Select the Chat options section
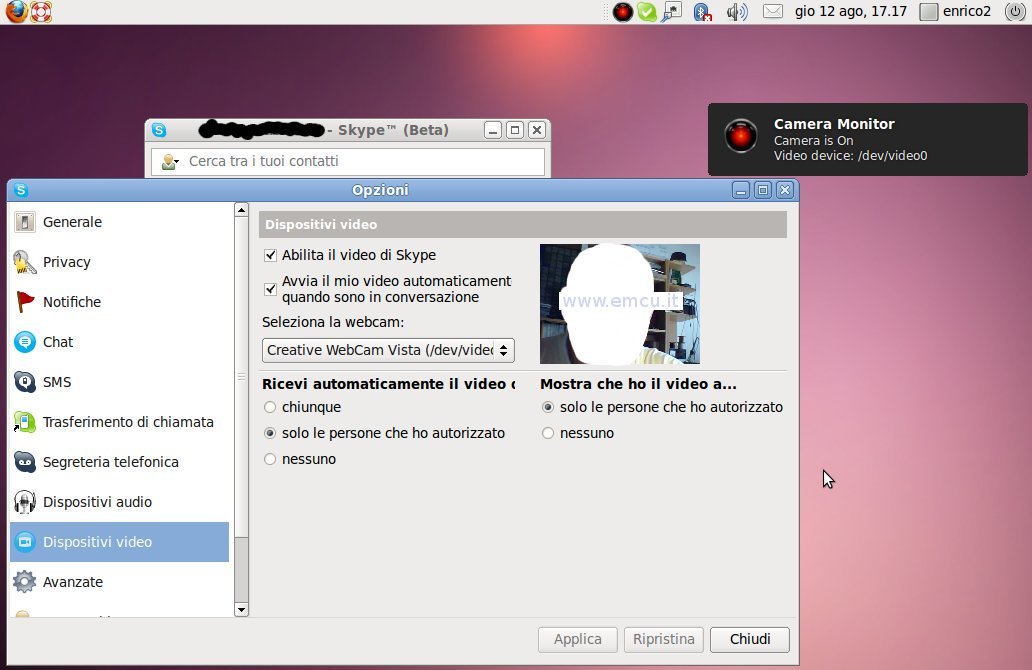Screen dimensions: 1032x670 pyautogui.click(x=119, y=342)
